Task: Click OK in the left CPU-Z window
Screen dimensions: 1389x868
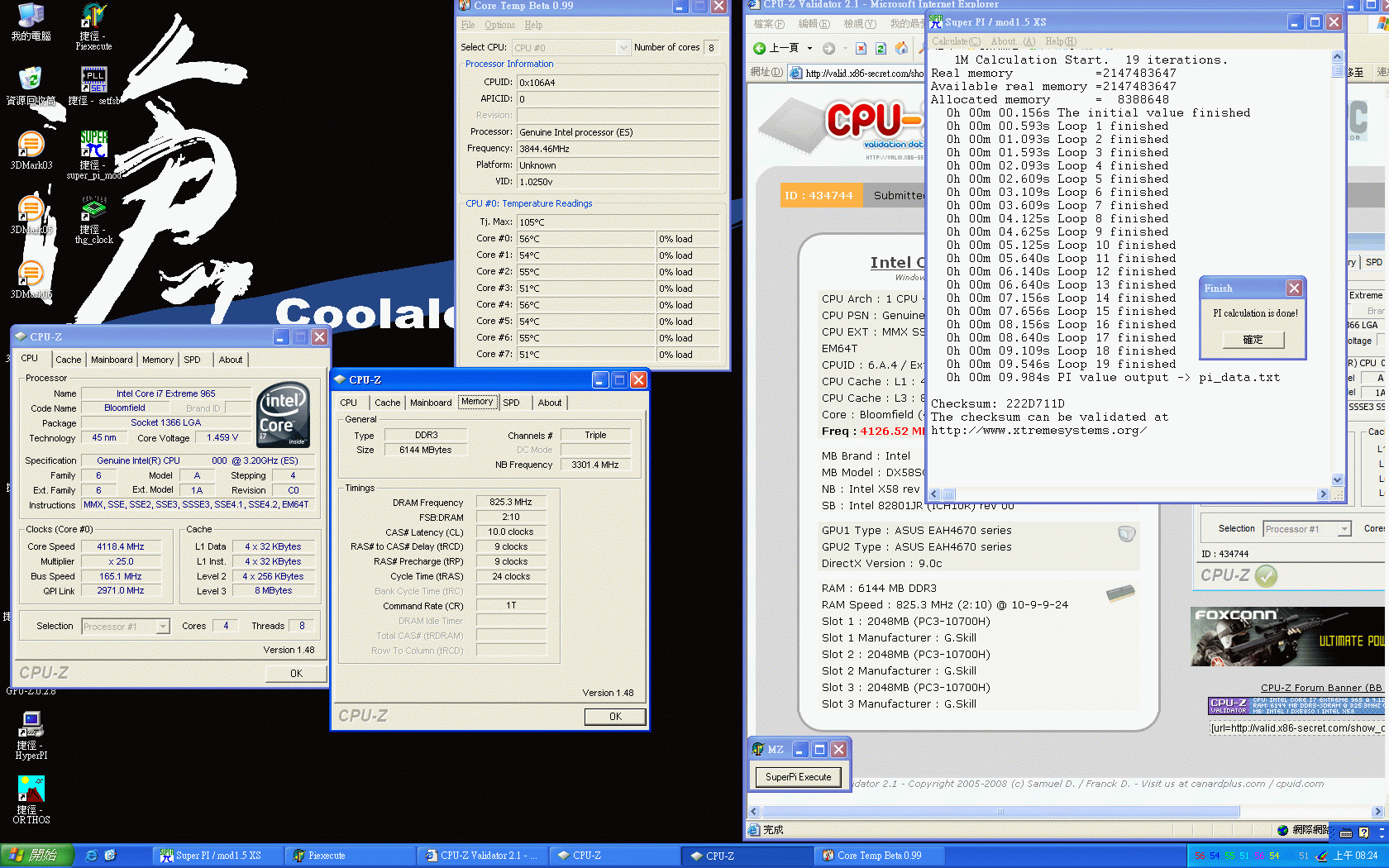Action: tap(296, 674)
